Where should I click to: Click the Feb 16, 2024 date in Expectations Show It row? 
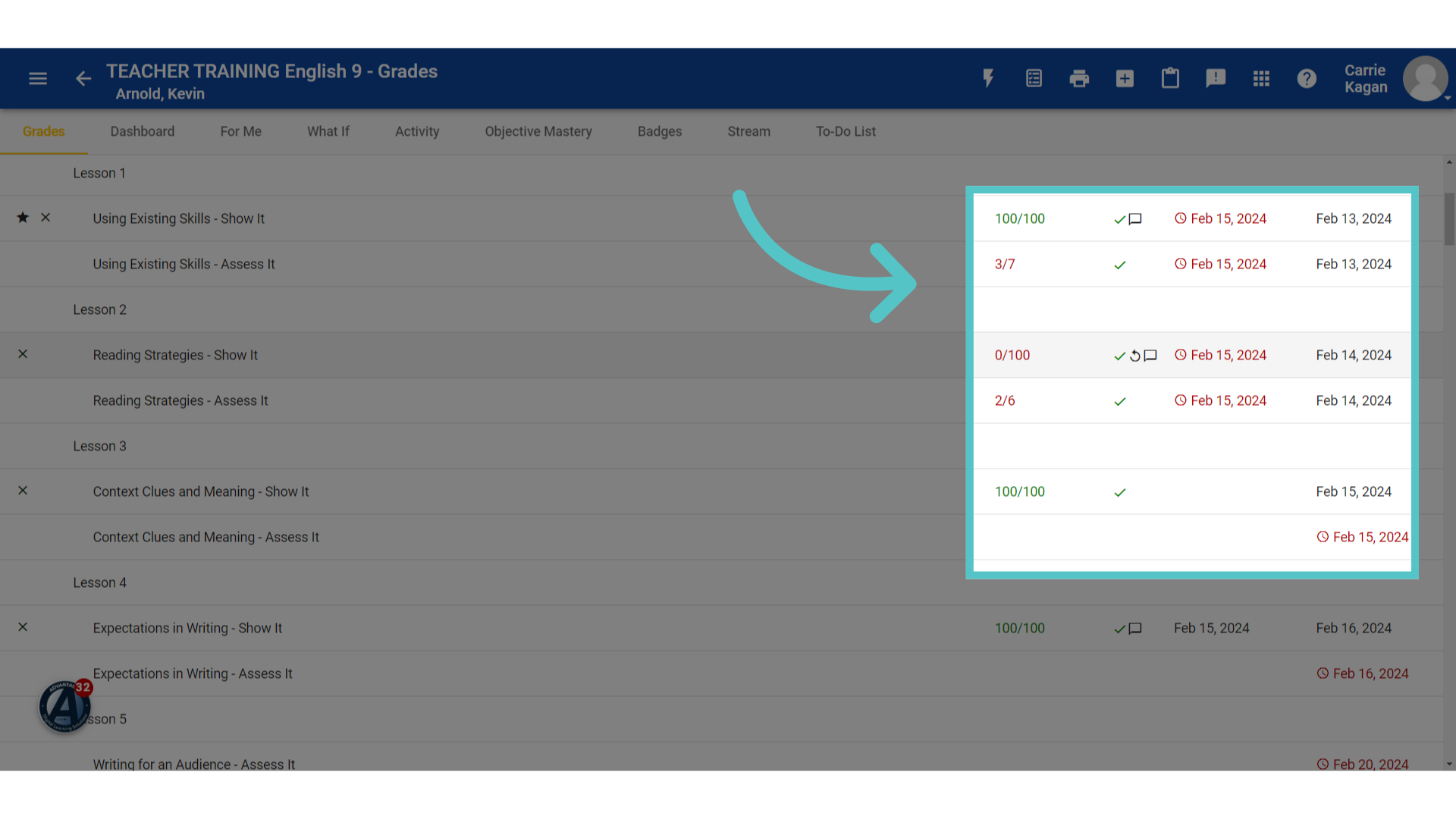(x=1354, y=628)
